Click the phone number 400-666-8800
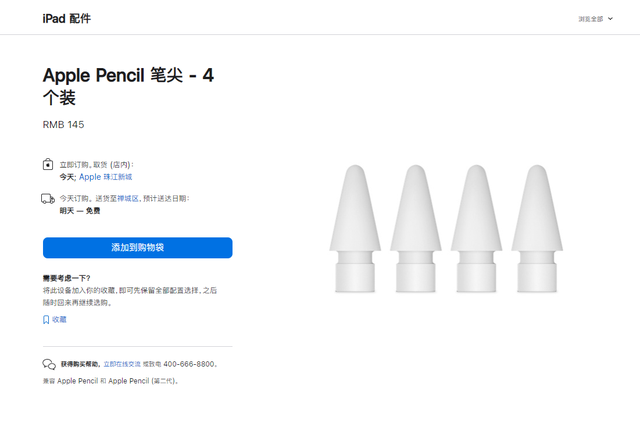The height and width of the screenshot is (423, 640). coord(191,365)
